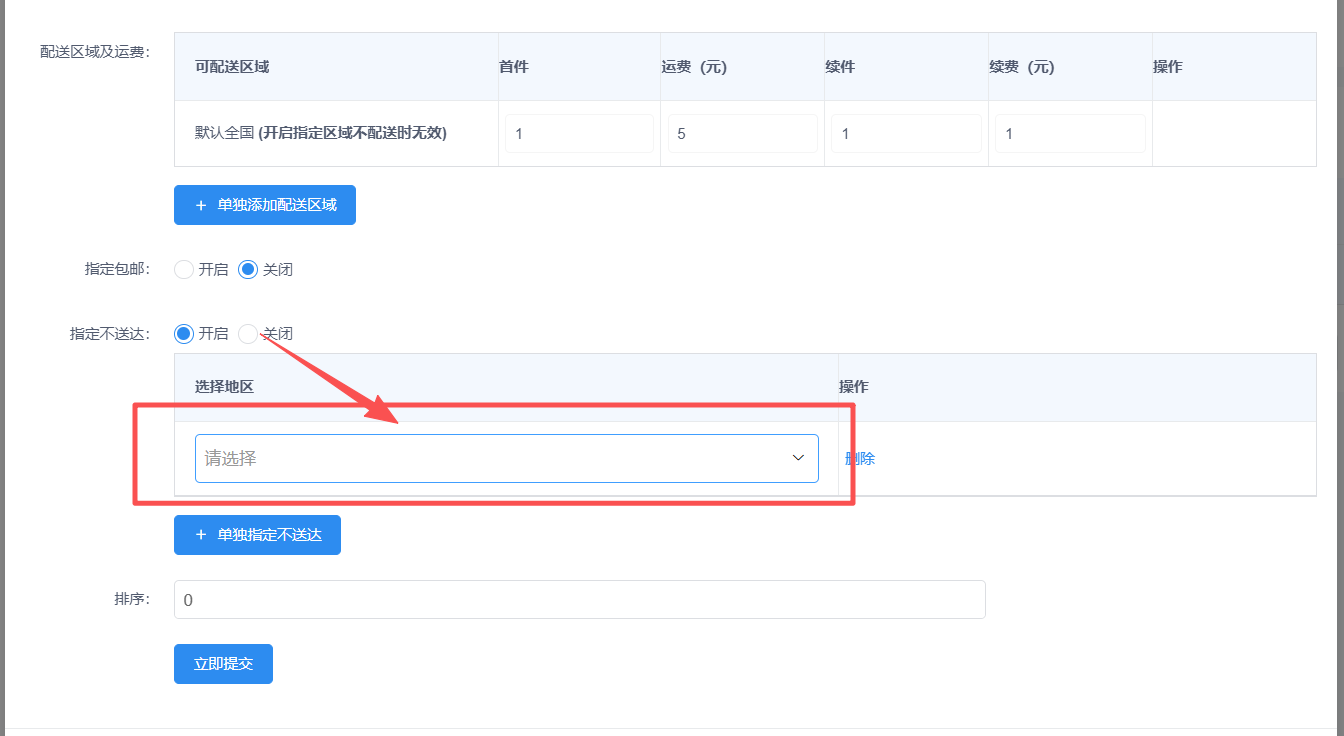This screenshot has width=1344, height=736.
Task: Click the plus icon on 单独添加配送区域
Action: [201, 205]
